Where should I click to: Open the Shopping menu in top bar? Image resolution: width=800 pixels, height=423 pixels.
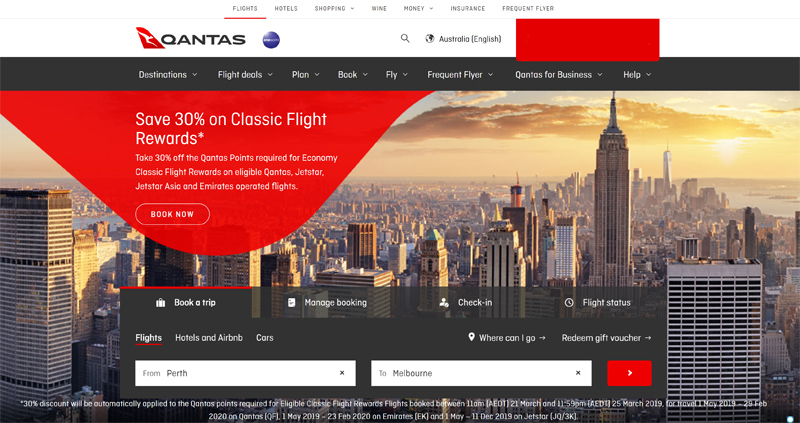point(334,8)
